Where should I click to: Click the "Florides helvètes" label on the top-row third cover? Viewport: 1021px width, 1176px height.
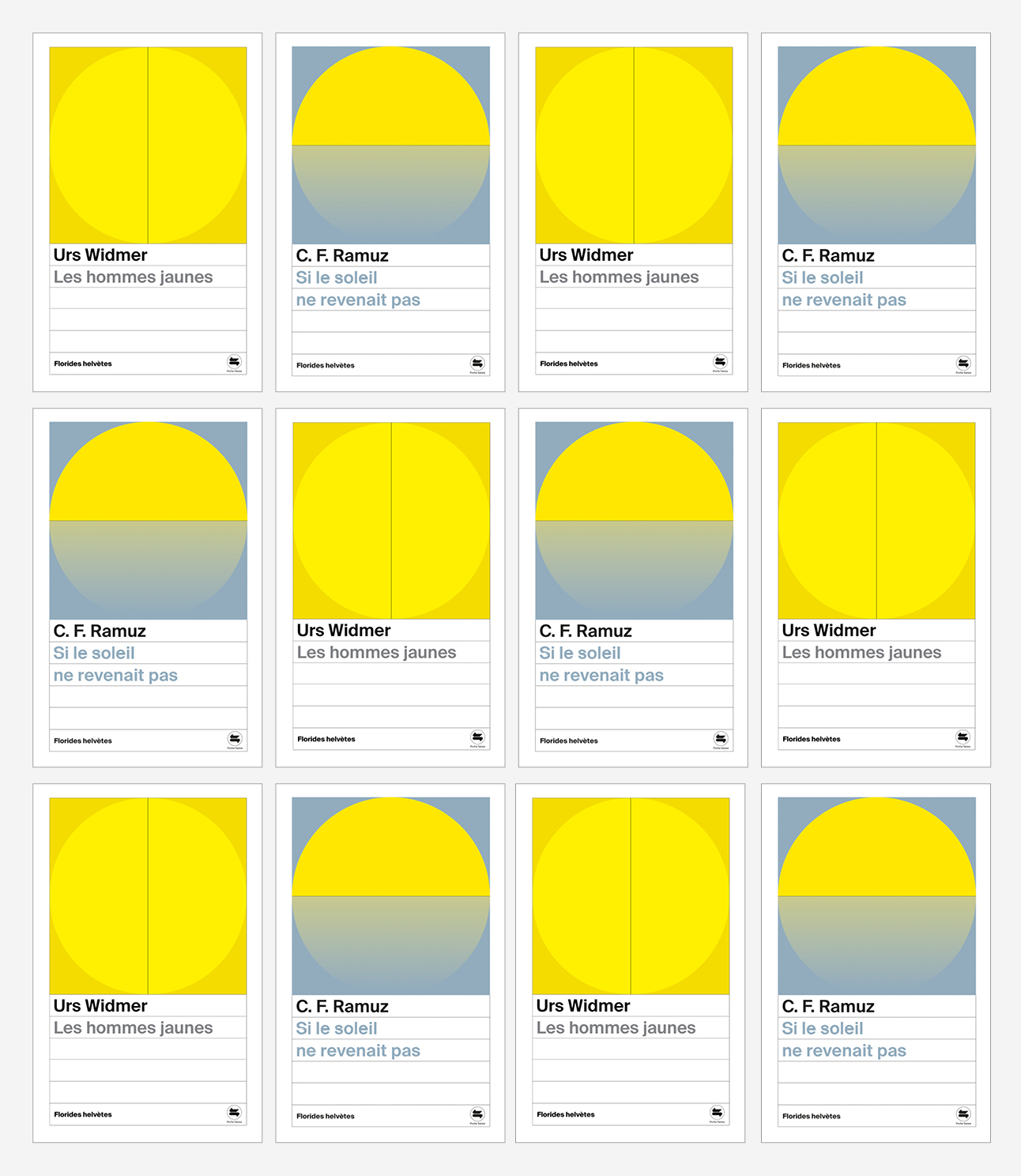569,364
